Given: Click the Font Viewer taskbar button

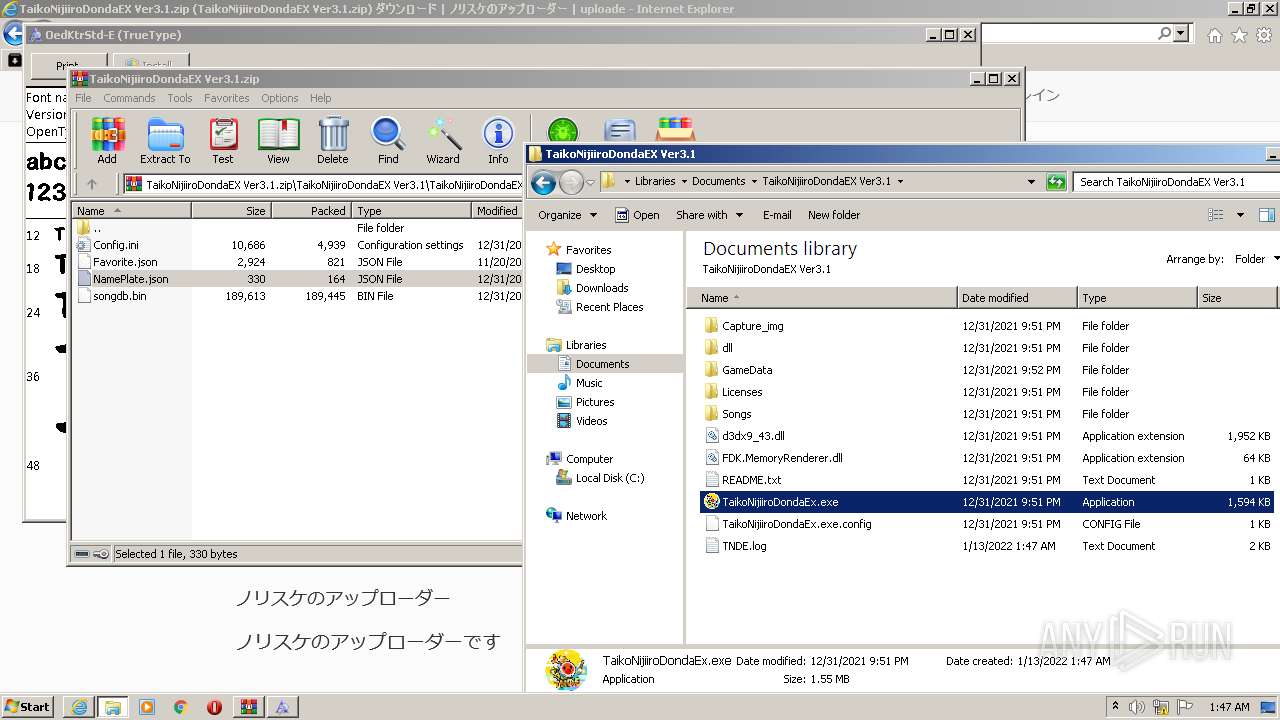Looking at the screenshot, I should pyautogui.click(x=282, y=707).
